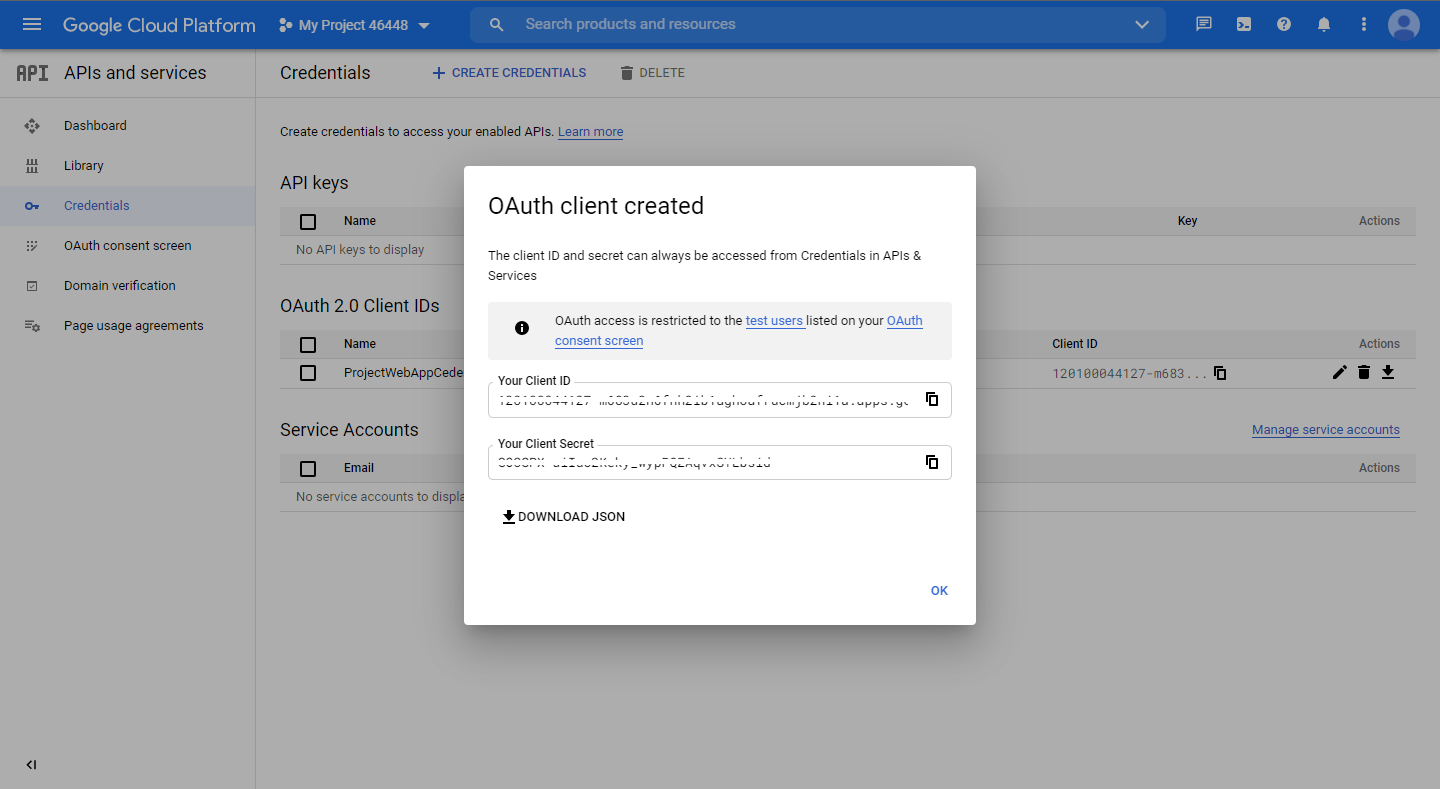Click the Google Cloud Platform logo text
The width and height of the screenshot is (1440, 789).
tap(159, 25)
